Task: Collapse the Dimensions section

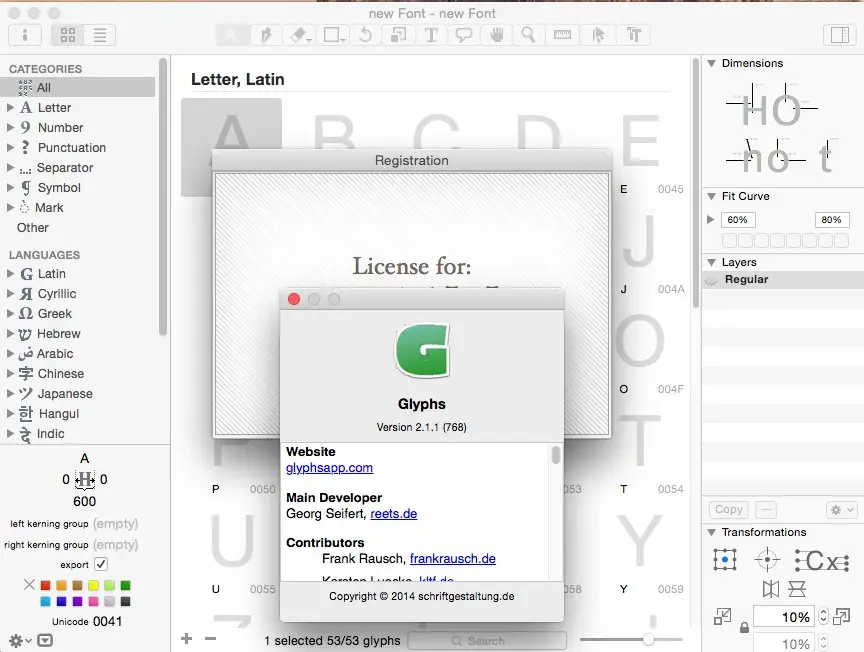Action: (711, 63)
